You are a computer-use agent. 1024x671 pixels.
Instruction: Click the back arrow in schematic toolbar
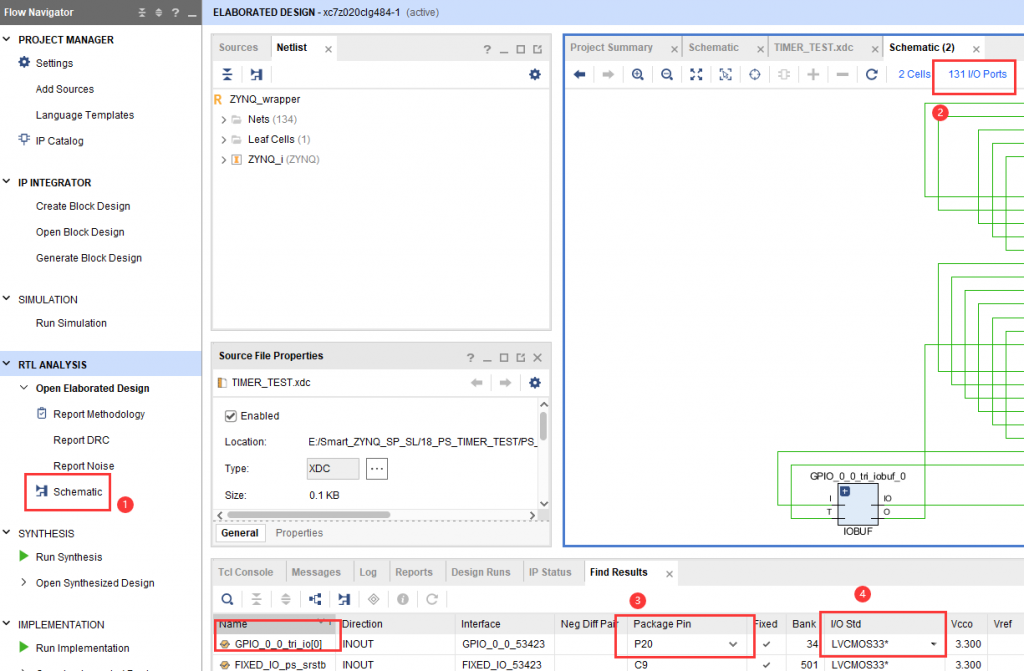click(x=579, y=75)
